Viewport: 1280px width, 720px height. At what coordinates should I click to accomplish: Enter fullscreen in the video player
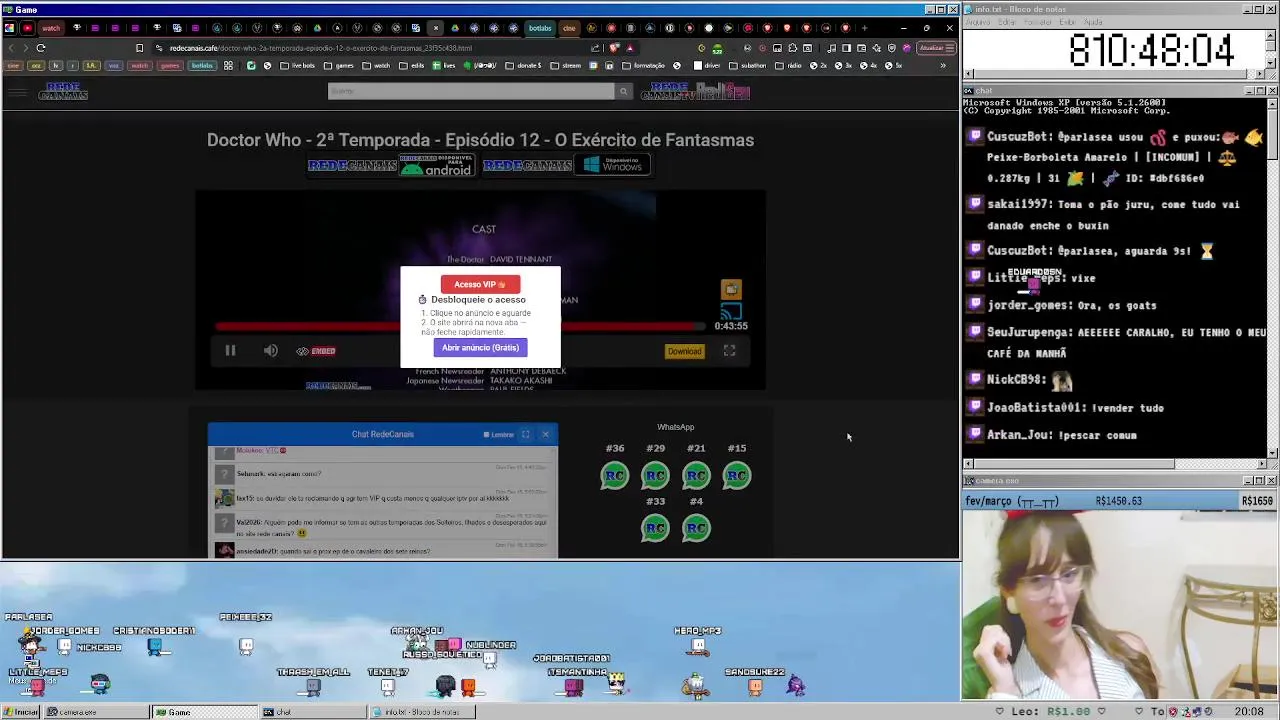pyautogui.click(x=729, y=351)
